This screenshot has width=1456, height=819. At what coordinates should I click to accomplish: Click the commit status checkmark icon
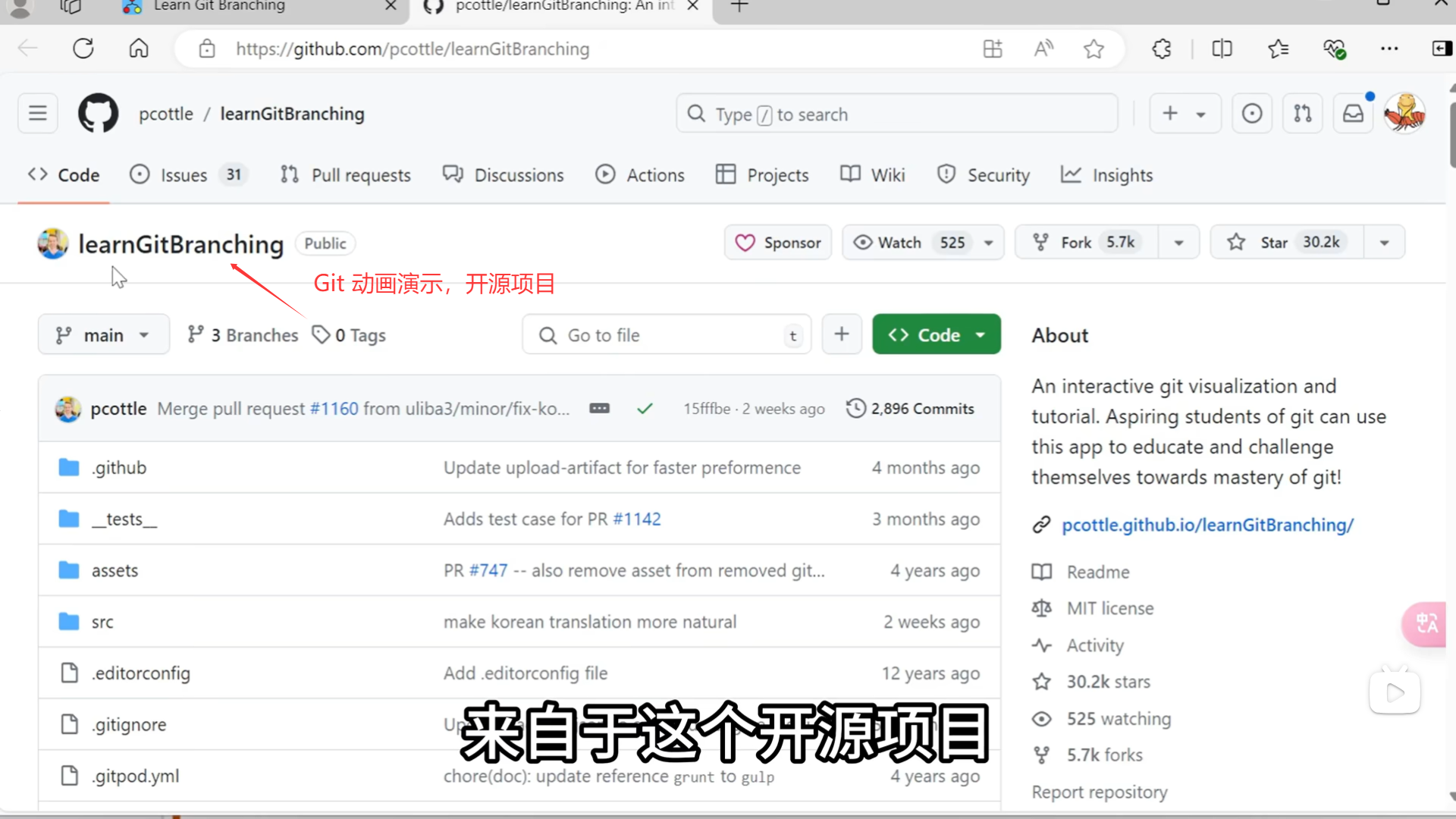645,409
